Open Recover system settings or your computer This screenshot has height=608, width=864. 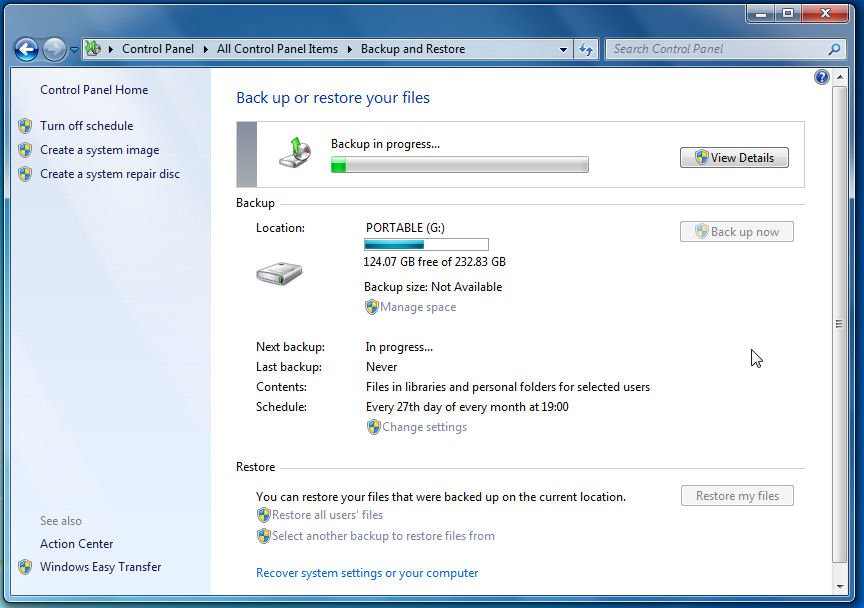click(x=367, y=573)
